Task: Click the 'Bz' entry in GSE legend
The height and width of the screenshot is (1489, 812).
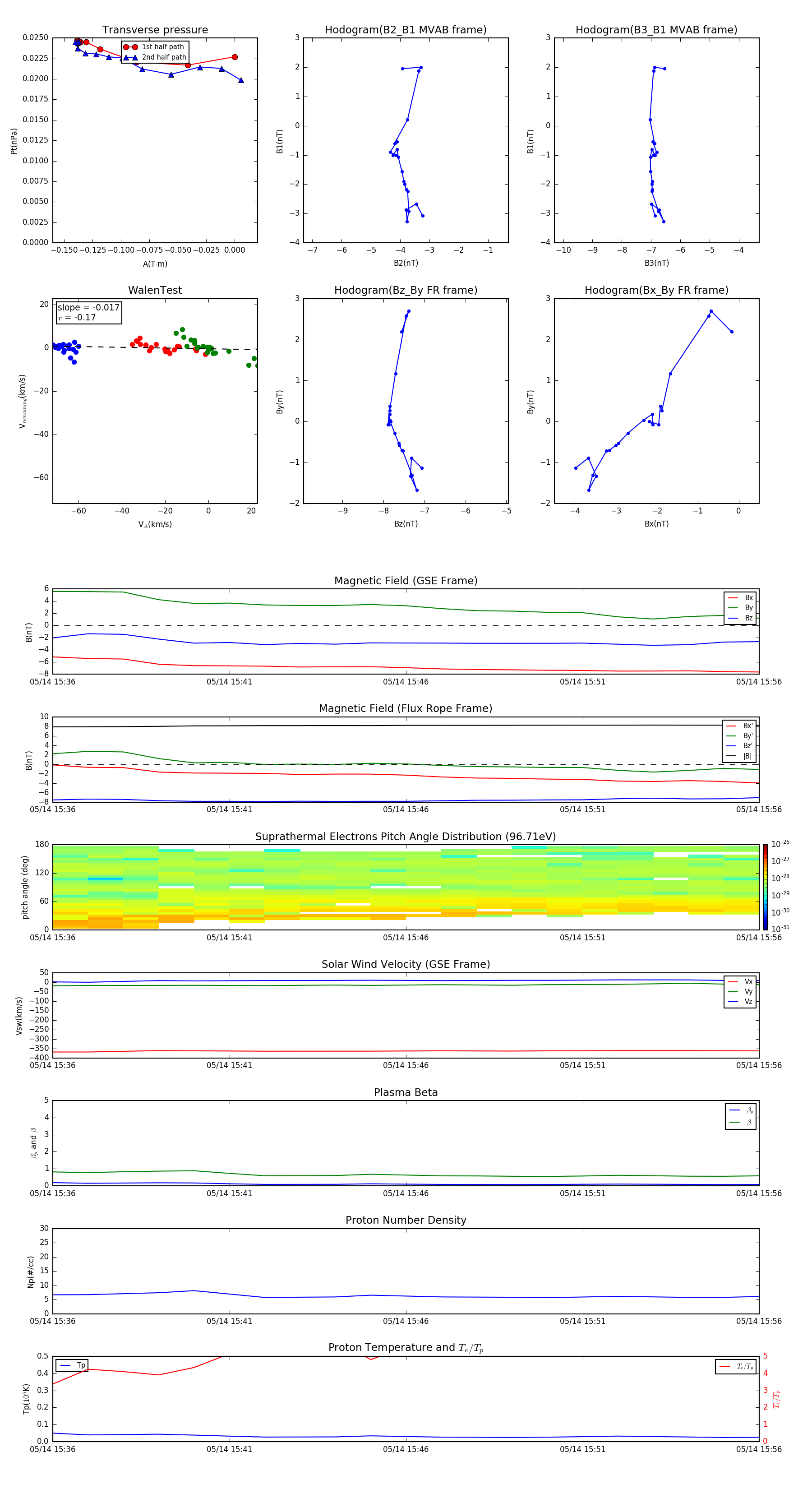Action: point(740,619)
